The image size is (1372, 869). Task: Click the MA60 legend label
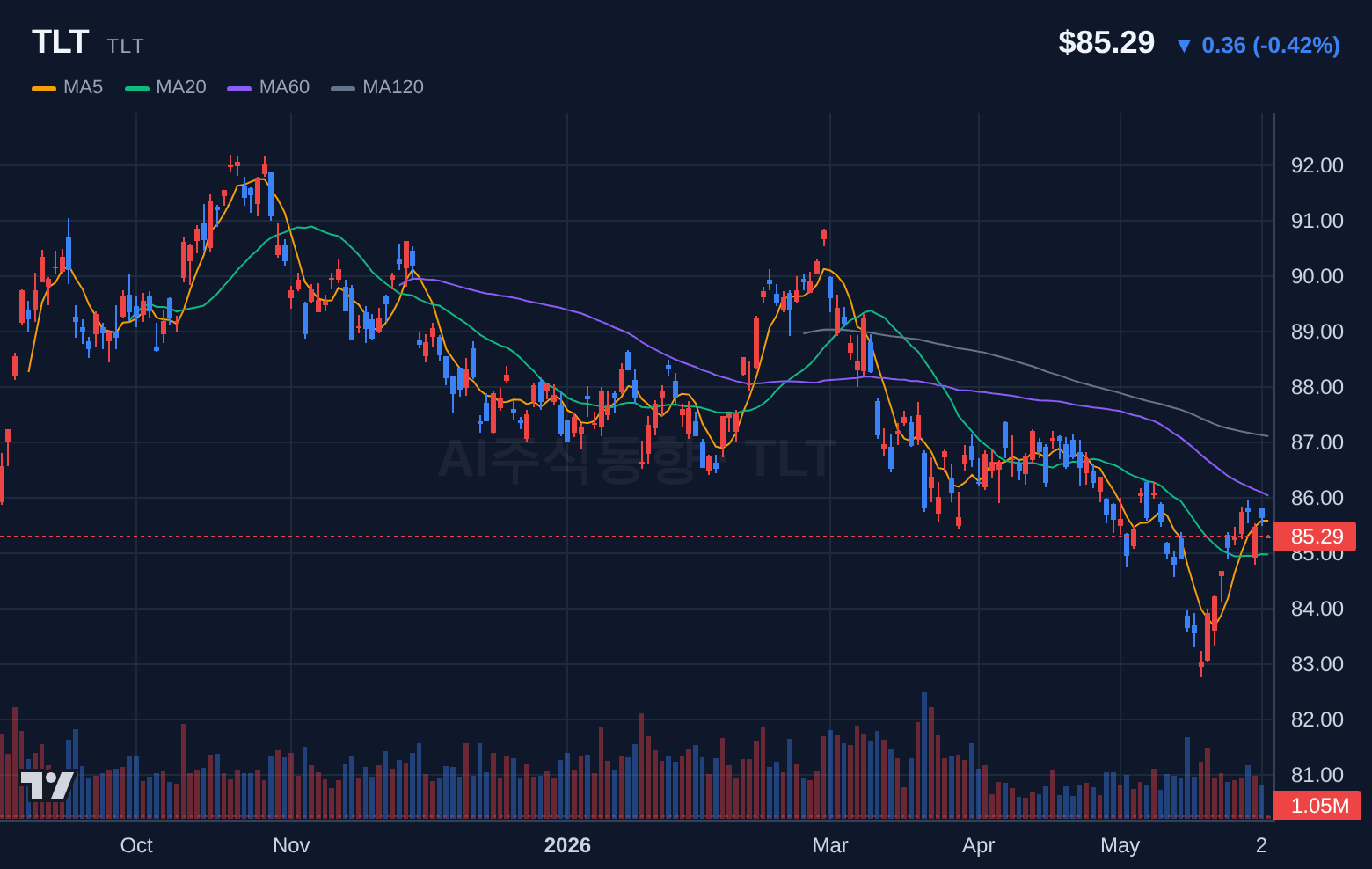click(284, 87)
